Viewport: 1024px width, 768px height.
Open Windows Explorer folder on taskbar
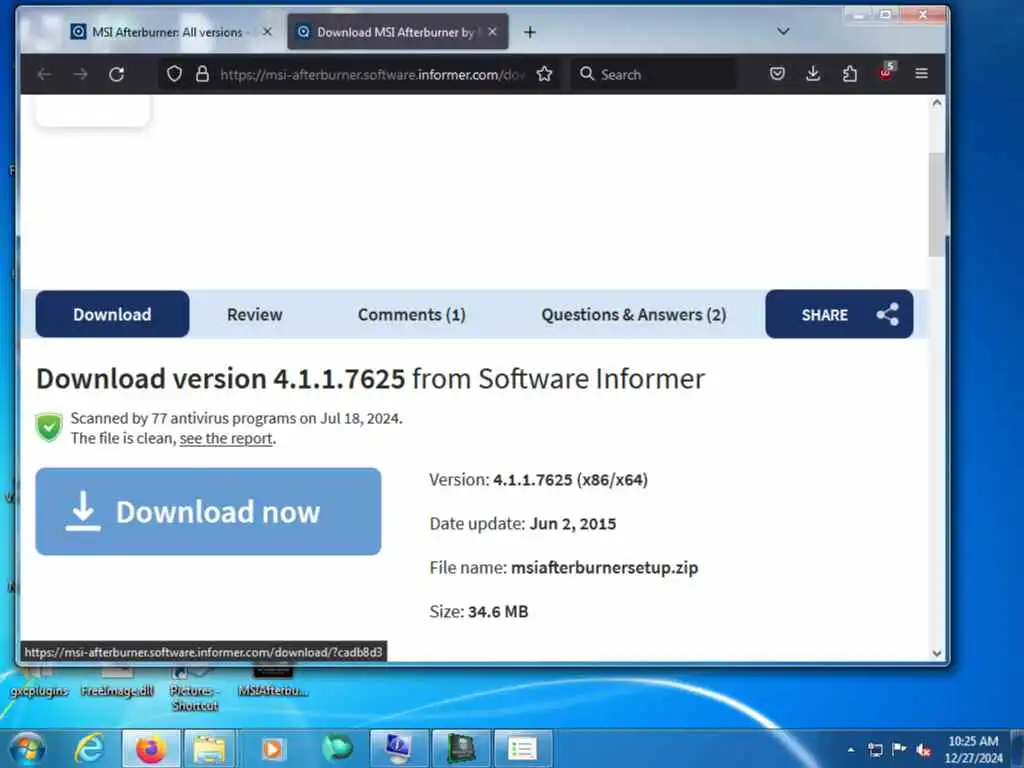tap(209, 748)
